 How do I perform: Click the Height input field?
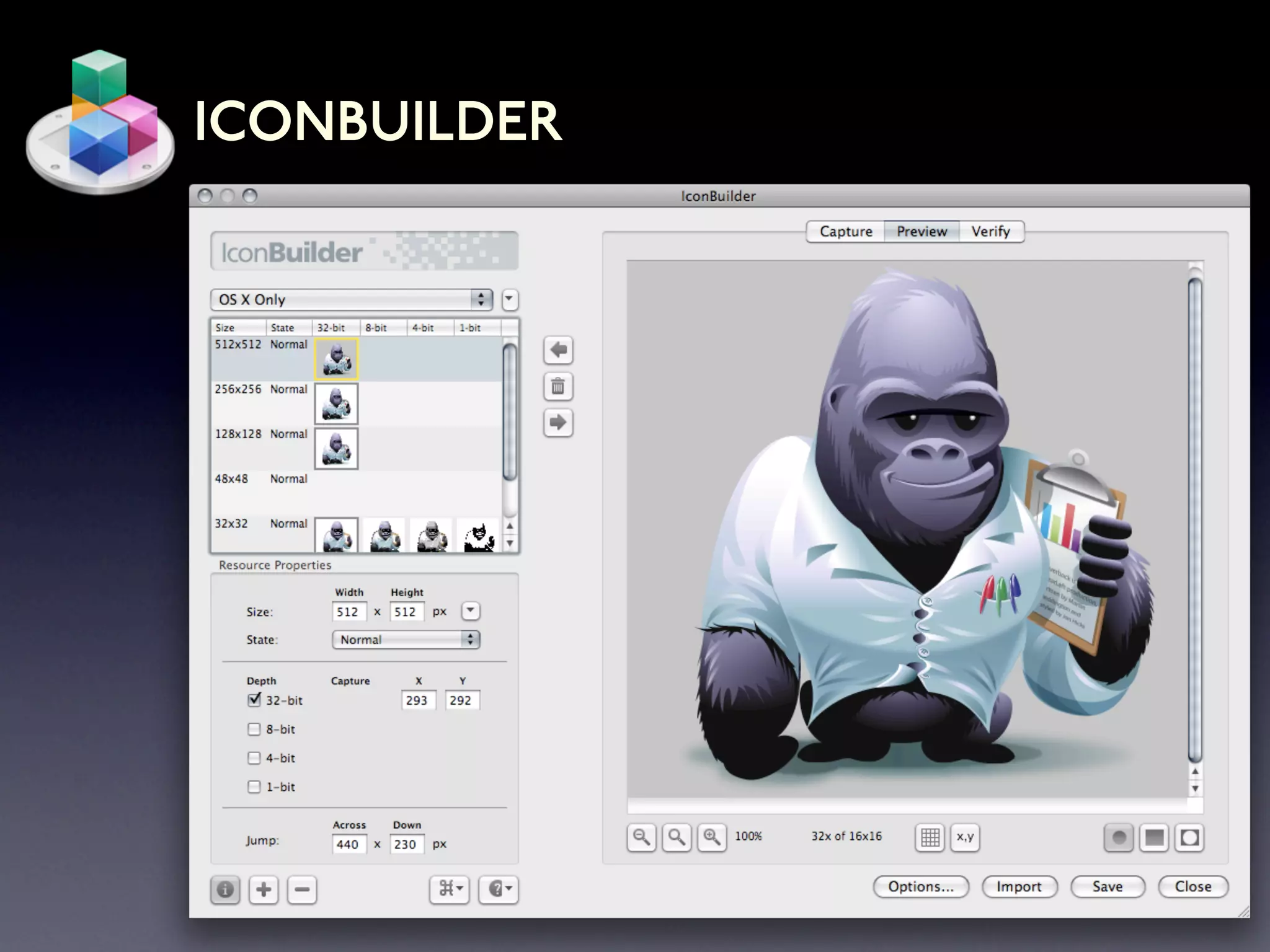coord(407,612)
